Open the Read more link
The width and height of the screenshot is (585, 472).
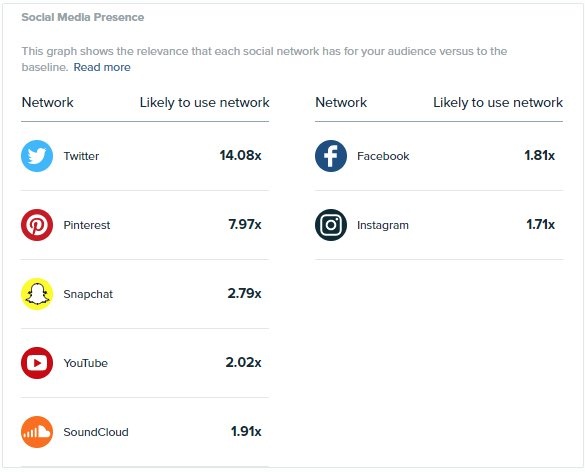tap(102, 67)
